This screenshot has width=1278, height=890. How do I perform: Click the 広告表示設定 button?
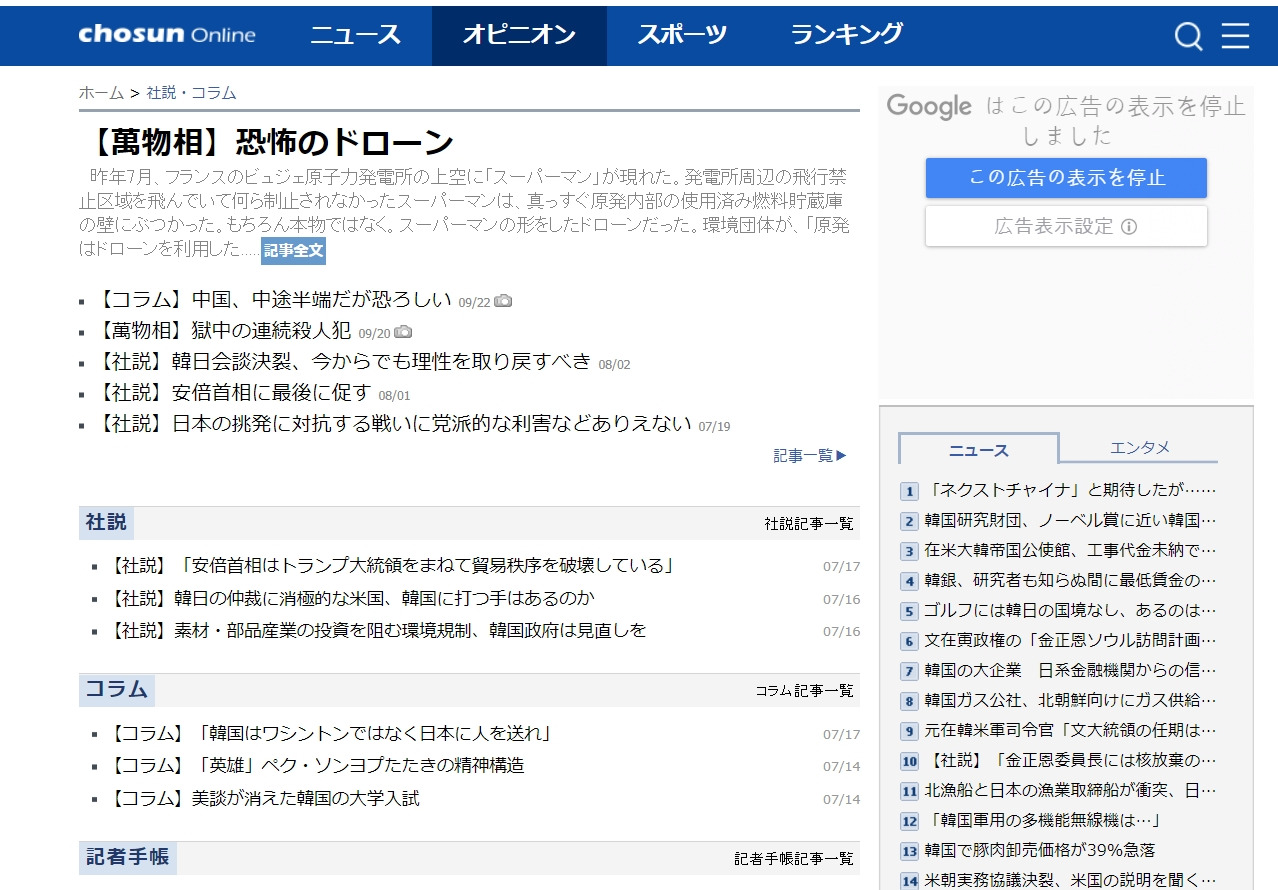(1066, 226)
